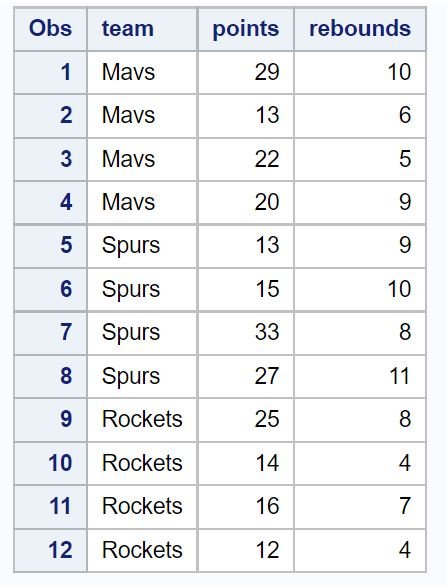Click the Mavs cell in observation 3
The image size is (447, 587).
click(x=142, y=159)
